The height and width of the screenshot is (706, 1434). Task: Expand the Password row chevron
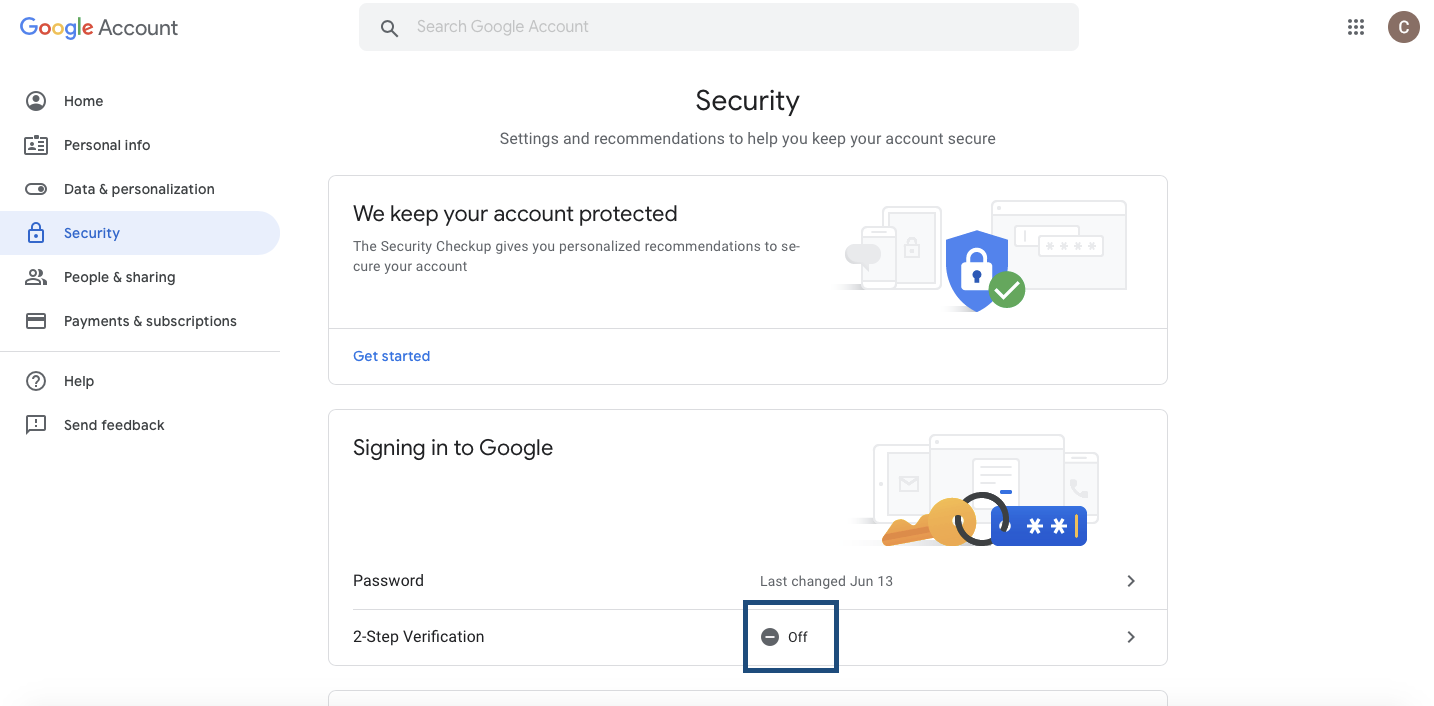pos(1131,581)
